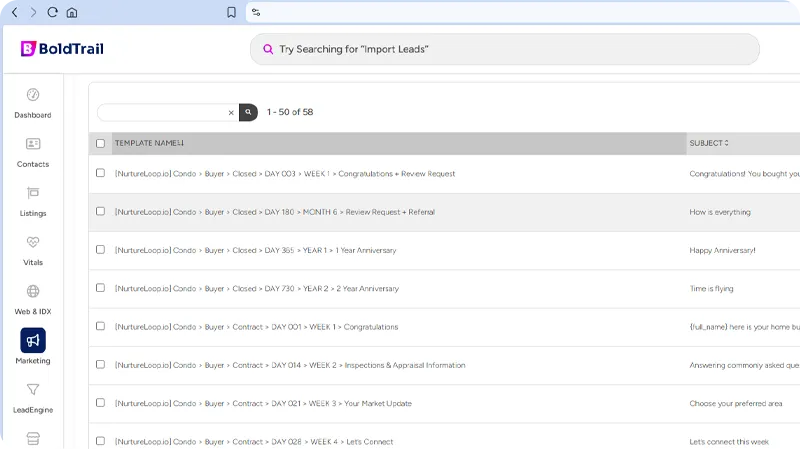Toggle the select-all templates checkbox
800x450 pixels.
click(100, 143)
